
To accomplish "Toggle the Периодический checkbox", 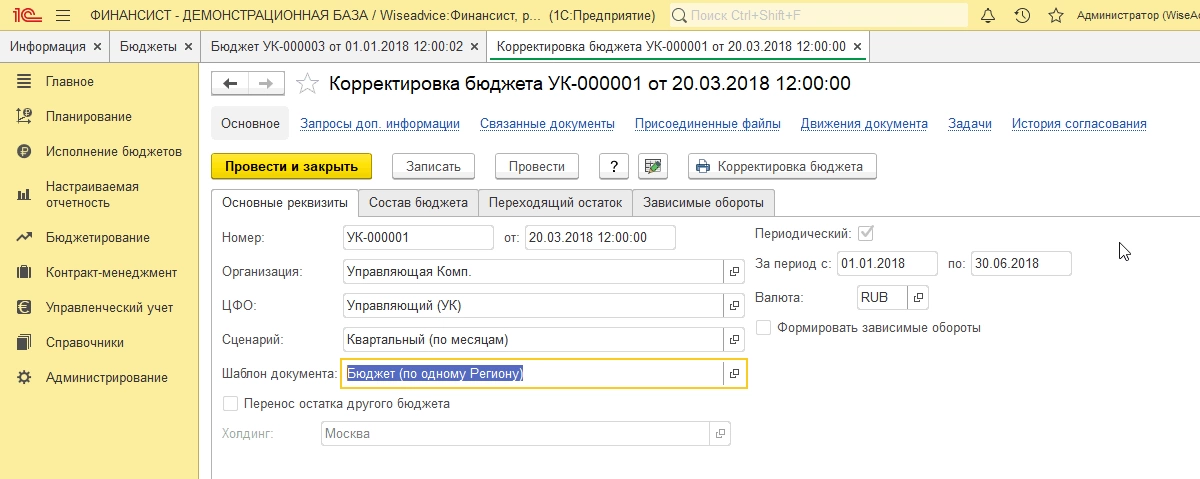I will [866, 233].
